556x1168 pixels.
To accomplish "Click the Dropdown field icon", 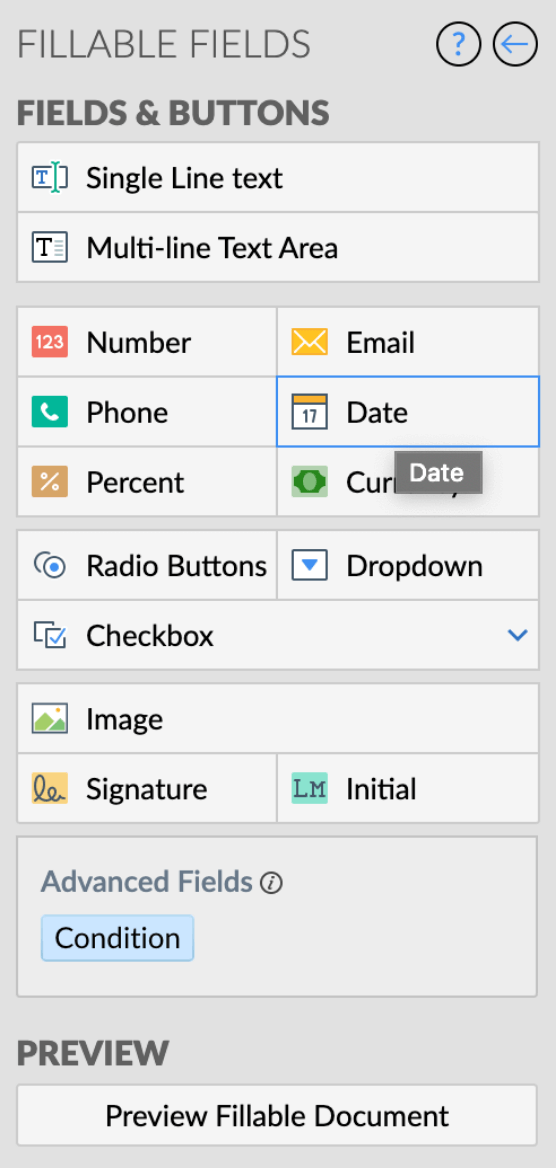I will point(309,565).
